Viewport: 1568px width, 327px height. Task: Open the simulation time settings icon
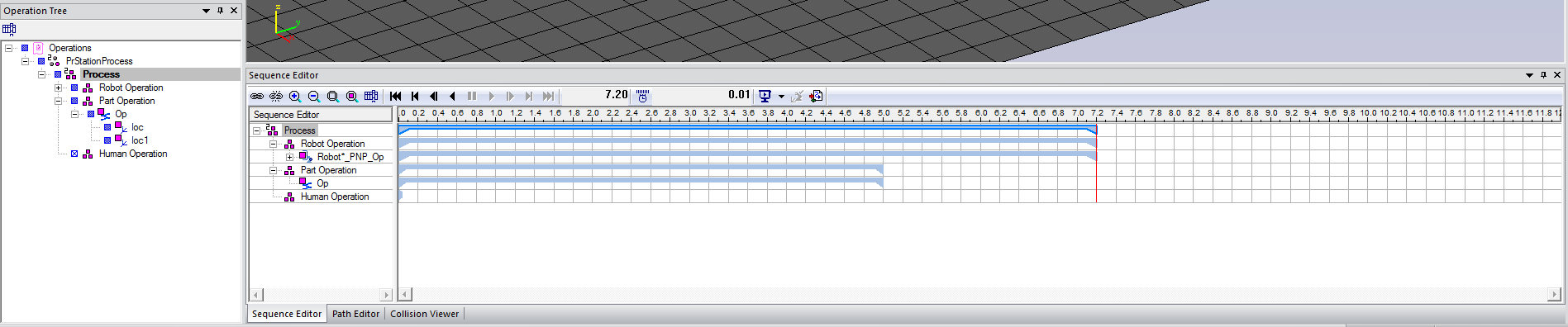(x=642, y=97)
